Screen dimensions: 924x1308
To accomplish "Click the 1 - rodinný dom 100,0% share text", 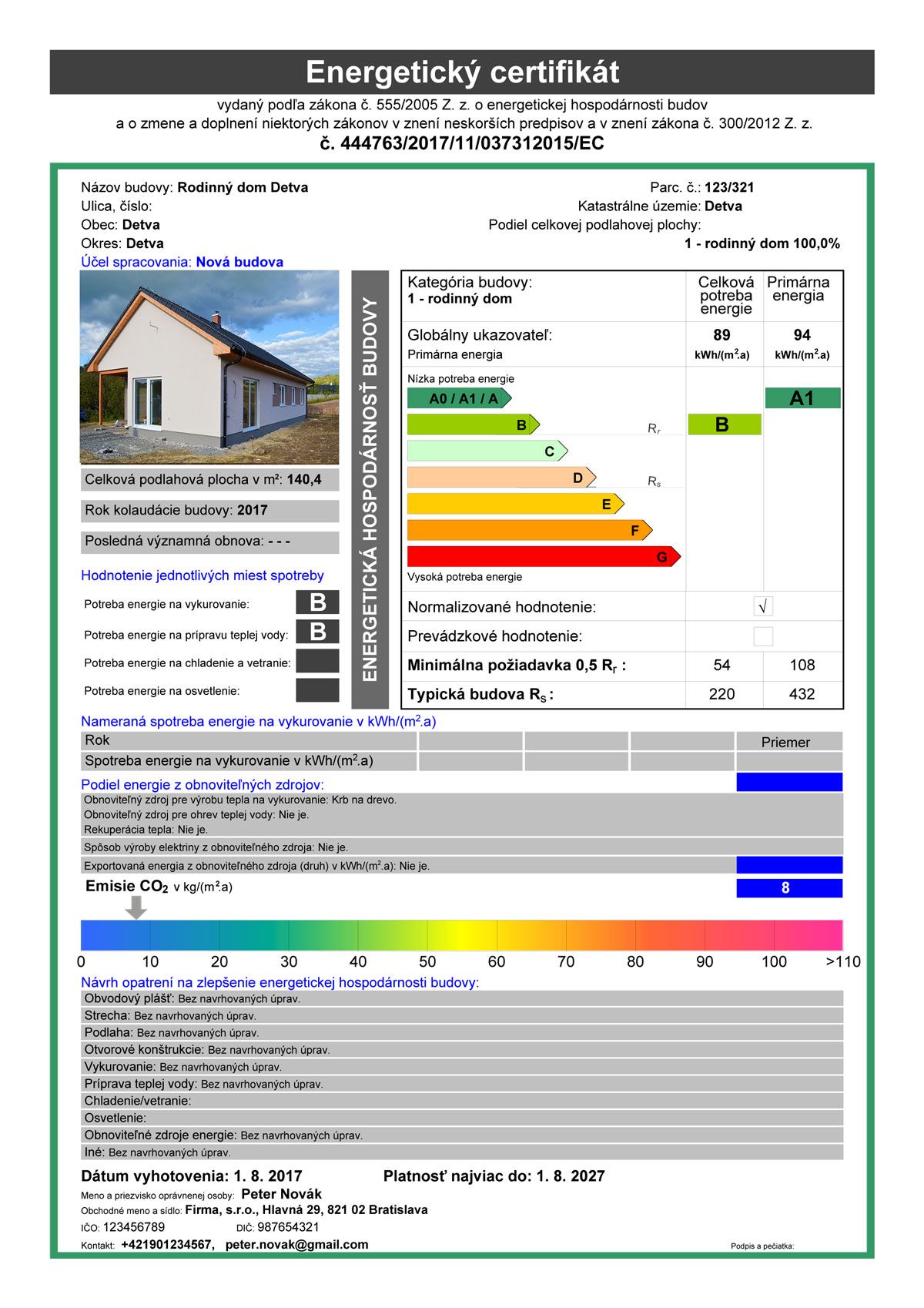I will [x=762, y=243].
